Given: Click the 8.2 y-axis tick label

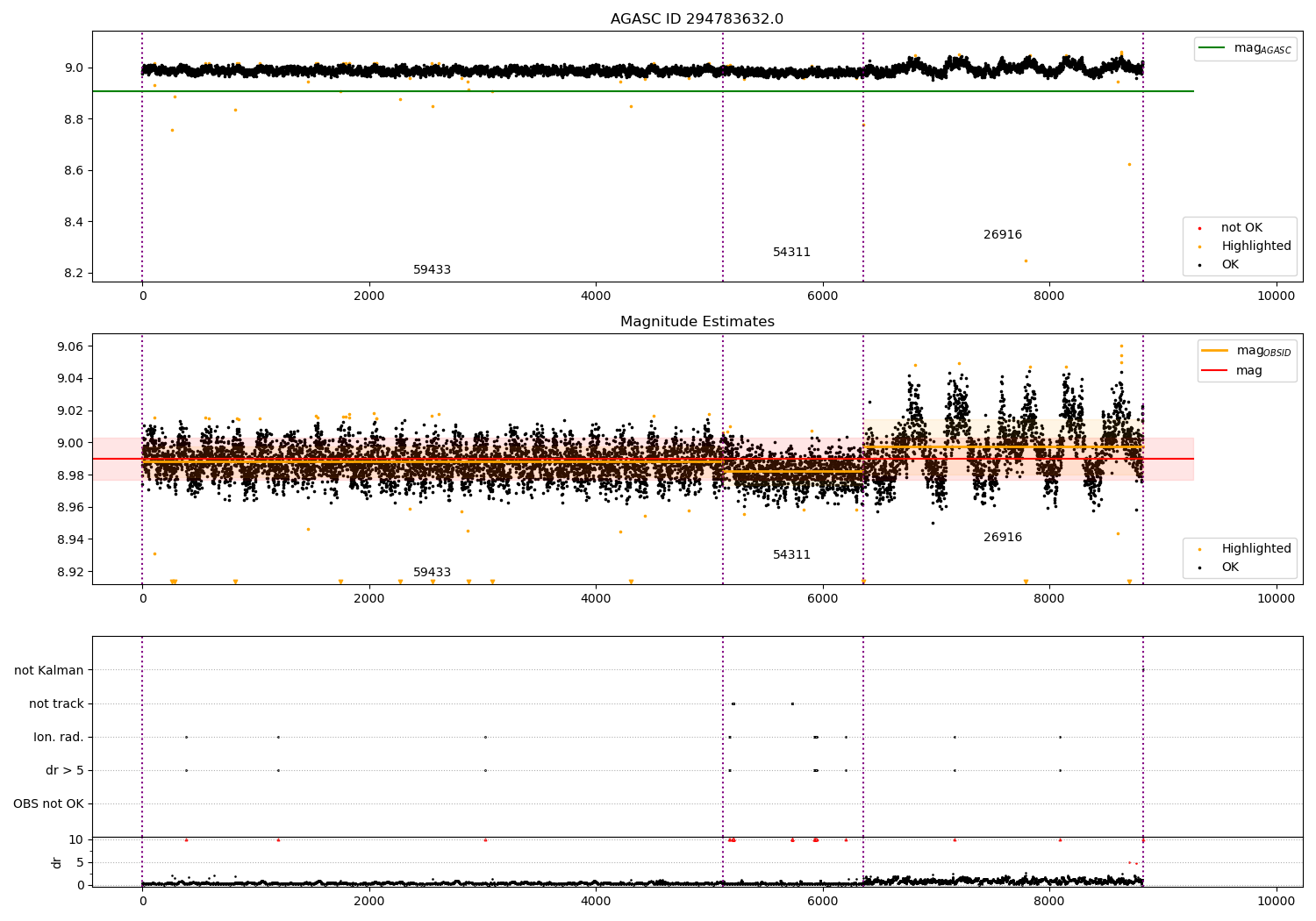Looking at the screenshot, I should (74, 274).
